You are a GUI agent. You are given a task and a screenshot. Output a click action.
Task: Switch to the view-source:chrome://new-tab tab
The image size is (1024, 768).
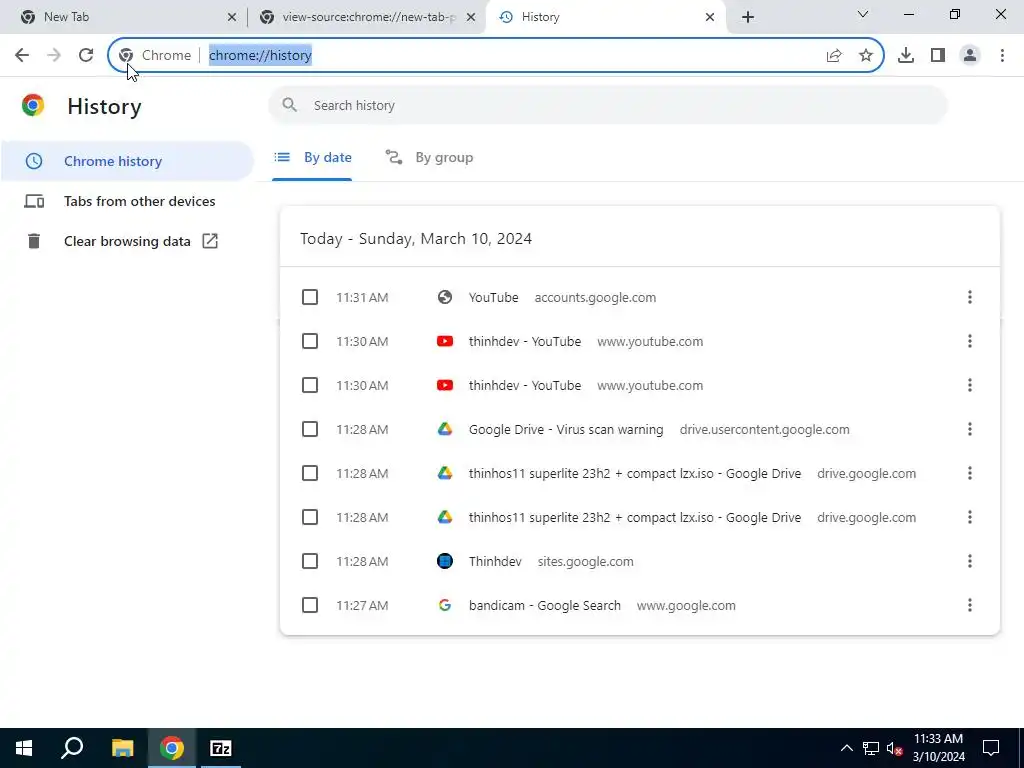coord(369,17)
